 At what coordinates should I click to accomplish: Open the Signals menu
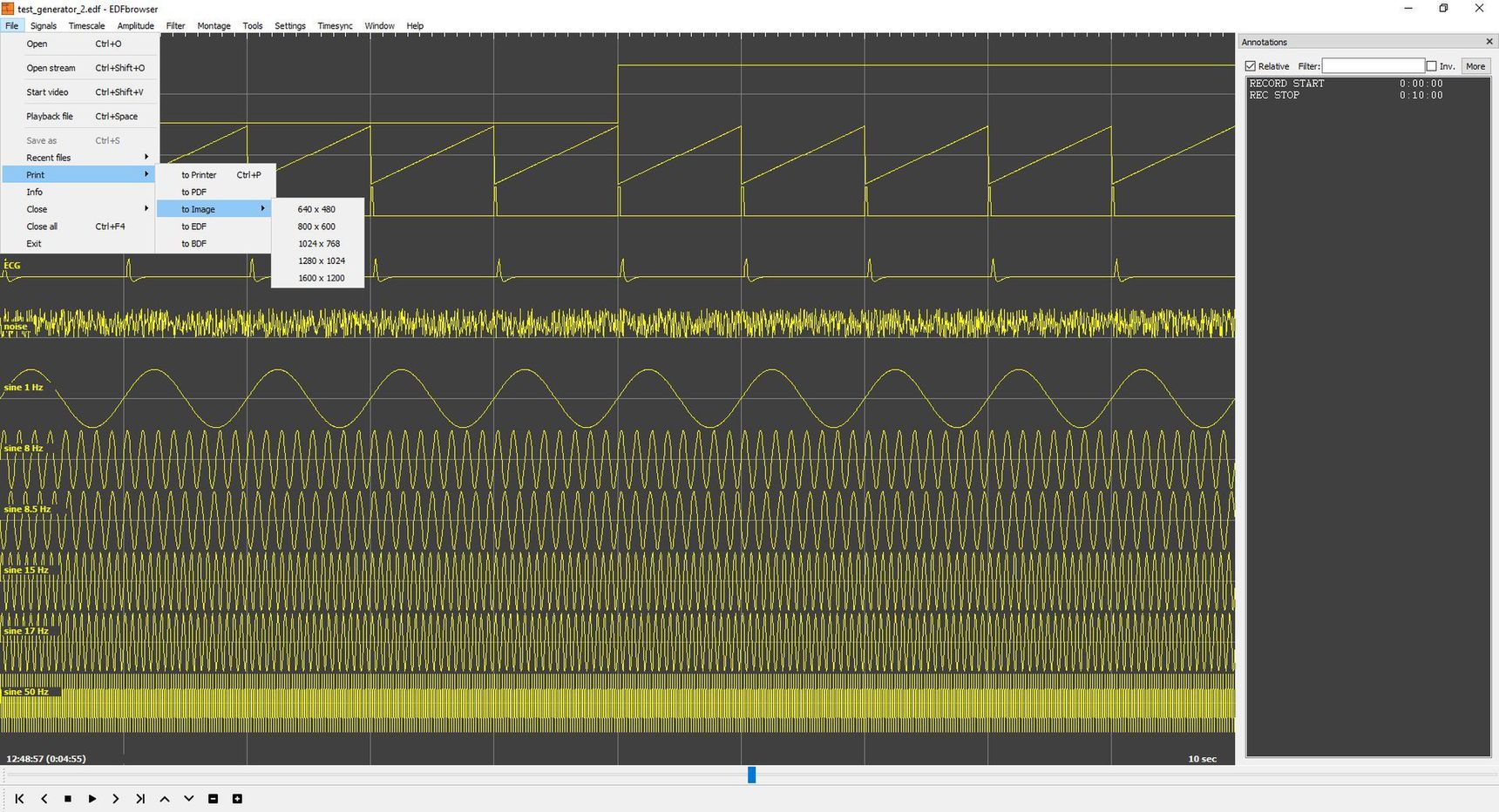tap(43, 26)
